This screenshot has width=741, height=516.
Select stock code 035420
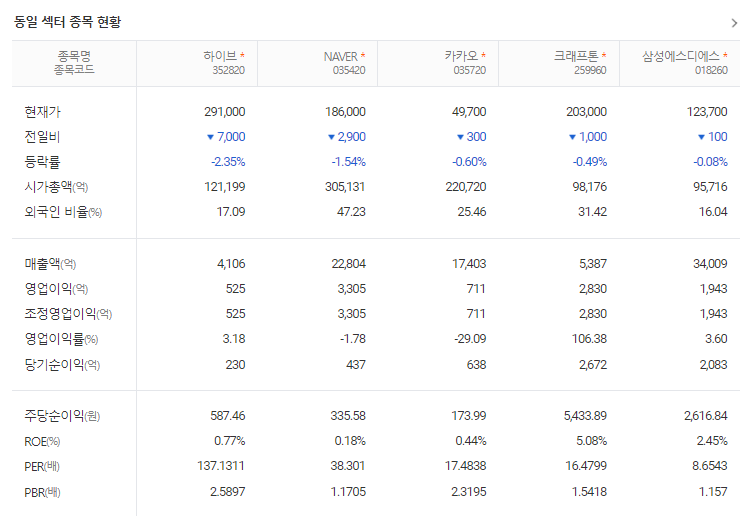(349, 70)
